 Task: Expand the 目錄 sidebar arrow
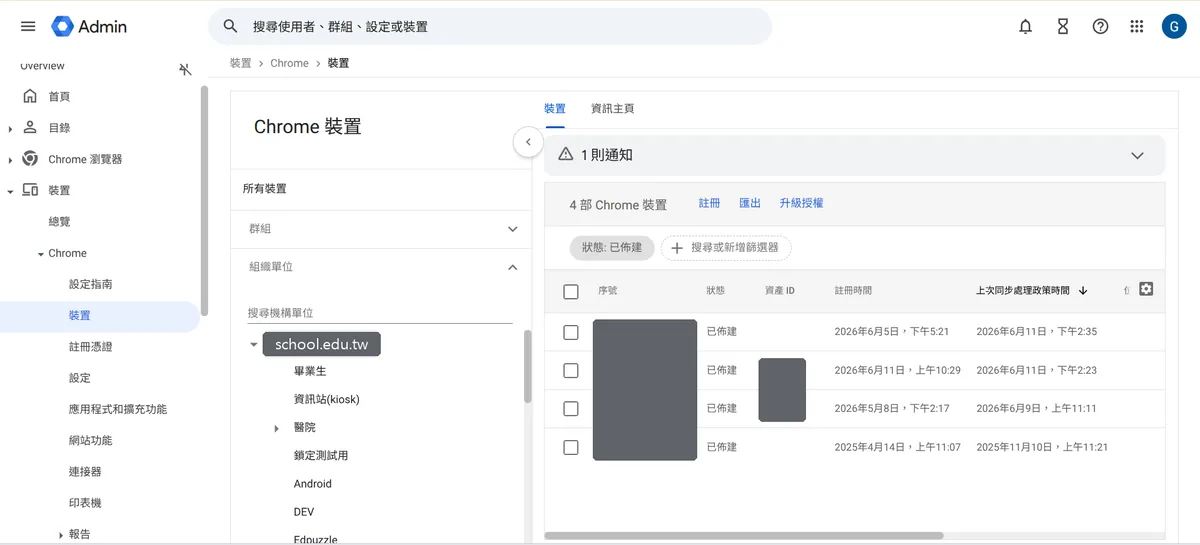coord(10,128)
